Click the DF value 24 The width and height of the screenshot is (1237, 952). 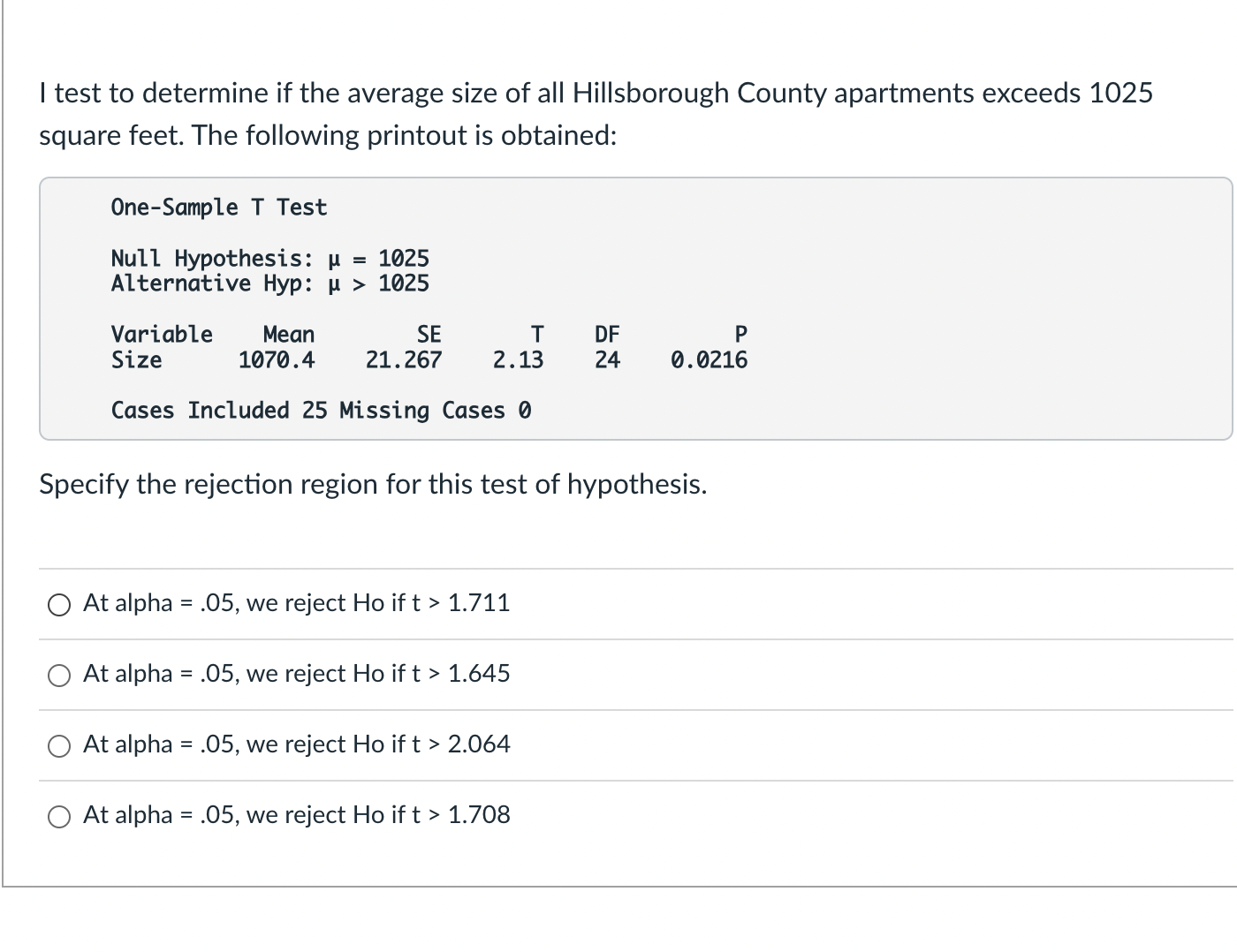[607, 359]
